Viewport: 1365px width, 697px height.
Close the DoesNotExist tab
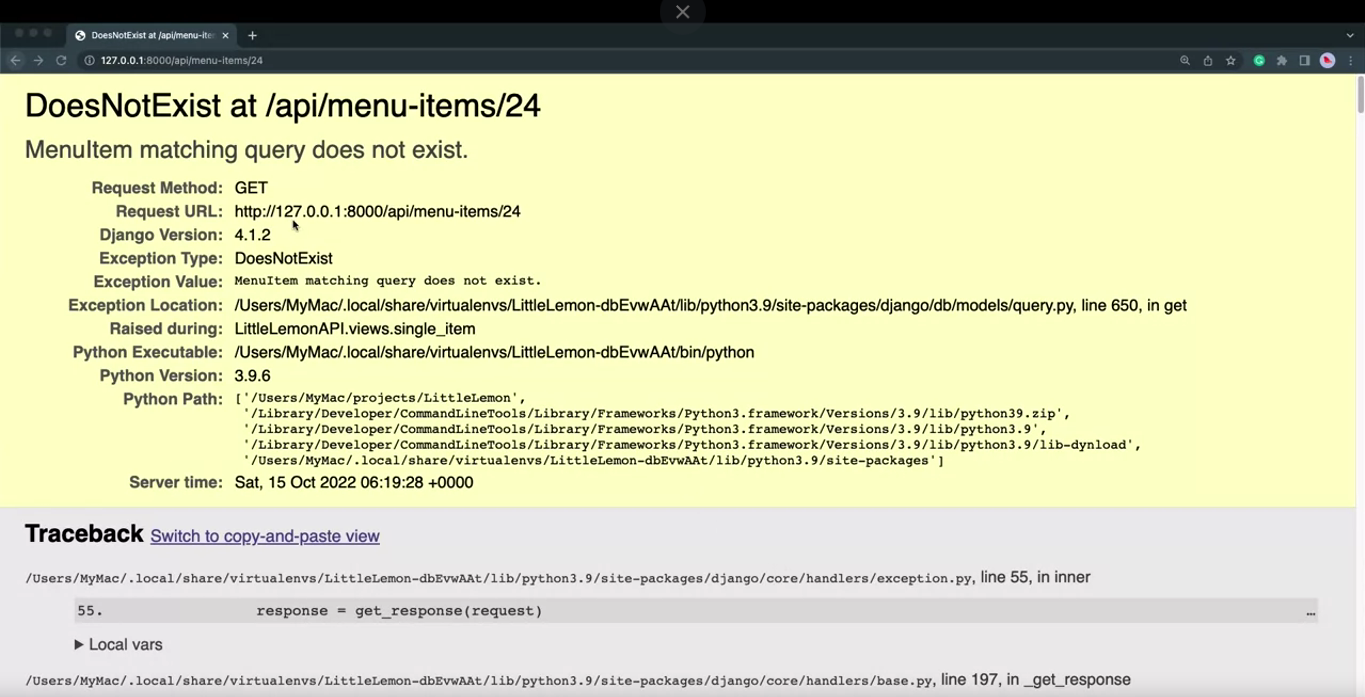225,35
